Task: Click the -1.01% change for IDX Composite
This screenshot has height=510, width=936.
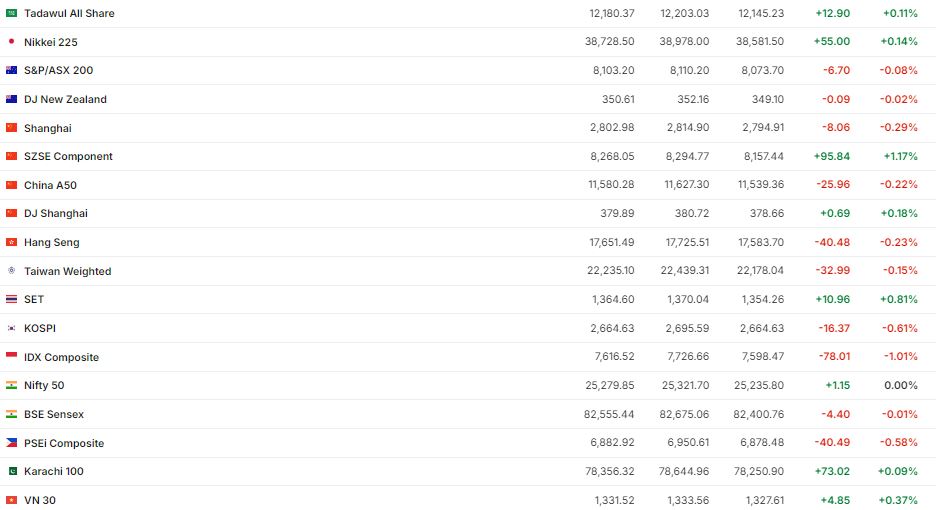Action: 900,357
